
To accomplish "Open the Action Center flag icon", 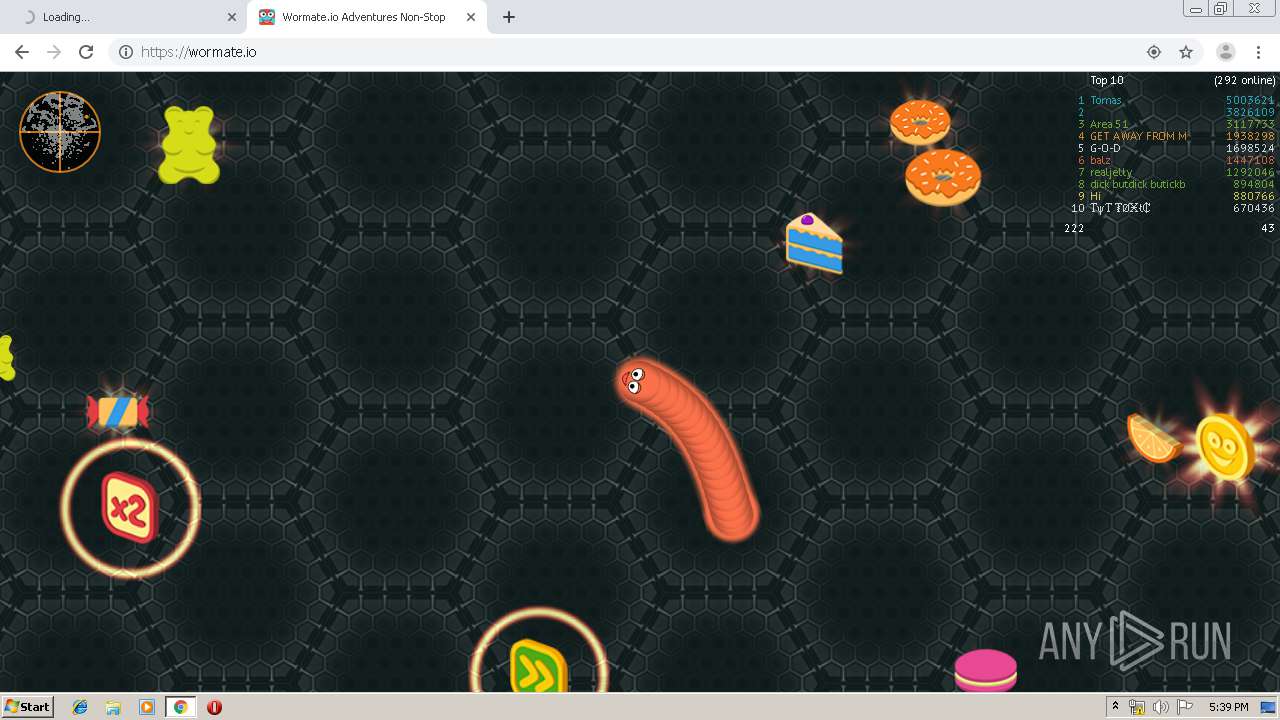I will click(x=1185, y=707).
